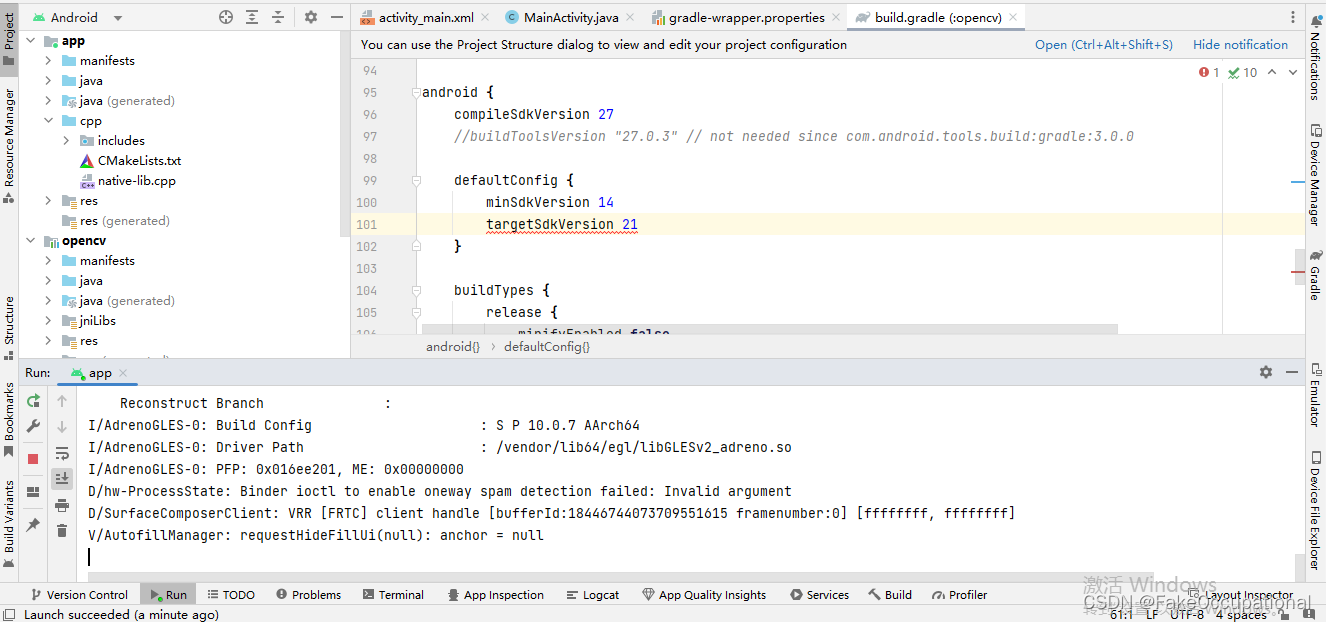
Task: Open the editor tabs overflow menu
Action: 1292,17
